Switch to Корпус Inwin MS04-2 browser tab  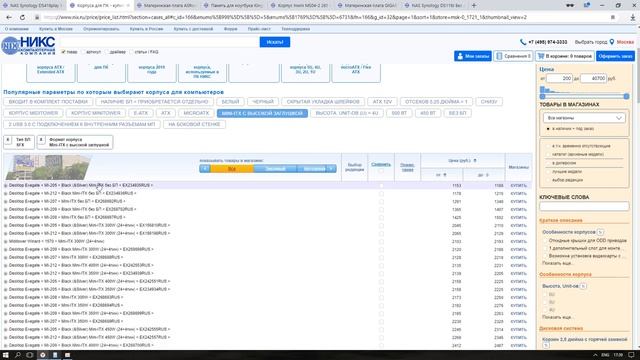(x=302, y=6)
